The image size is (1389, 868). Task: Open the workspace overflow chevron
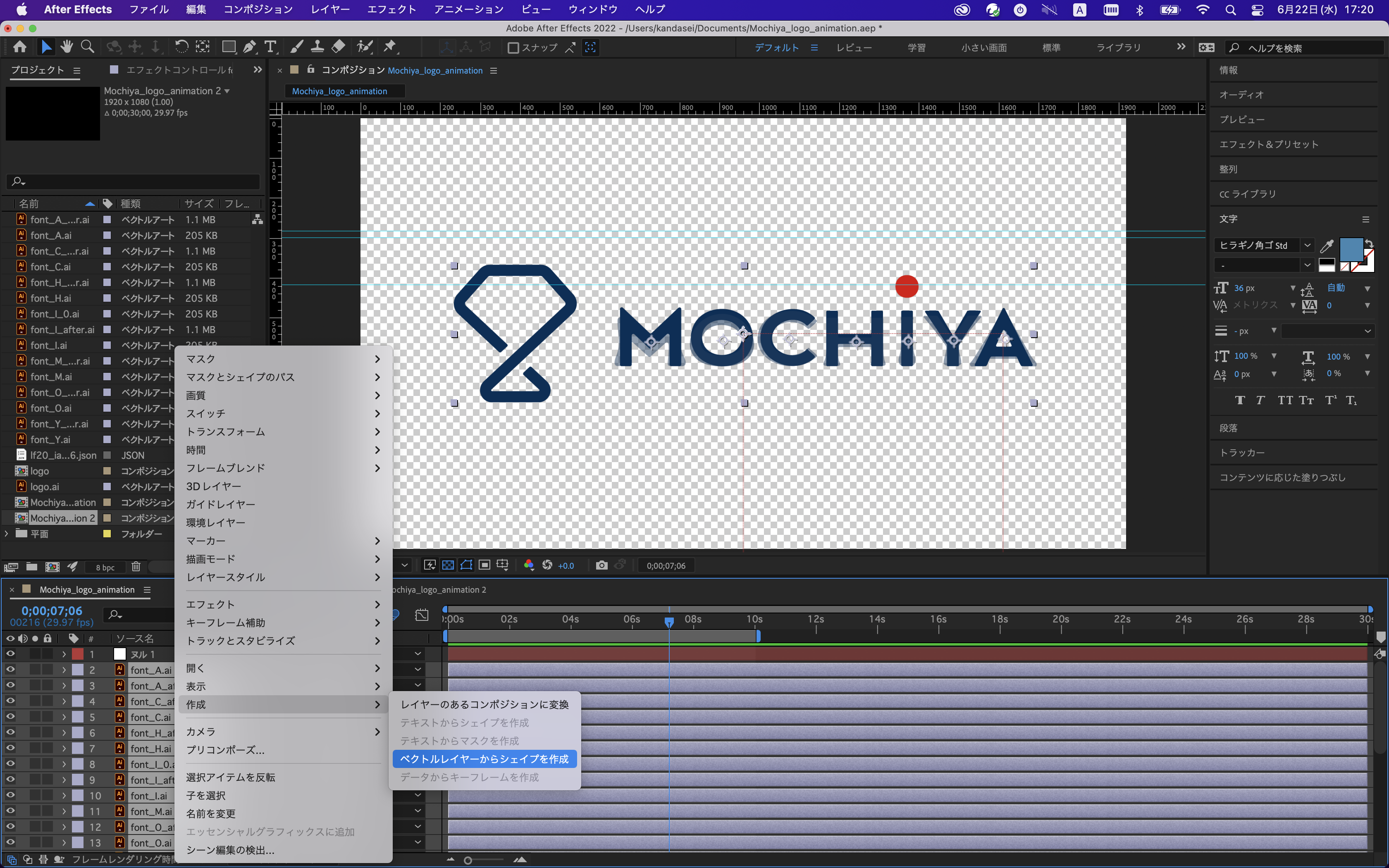(1181, 47)
